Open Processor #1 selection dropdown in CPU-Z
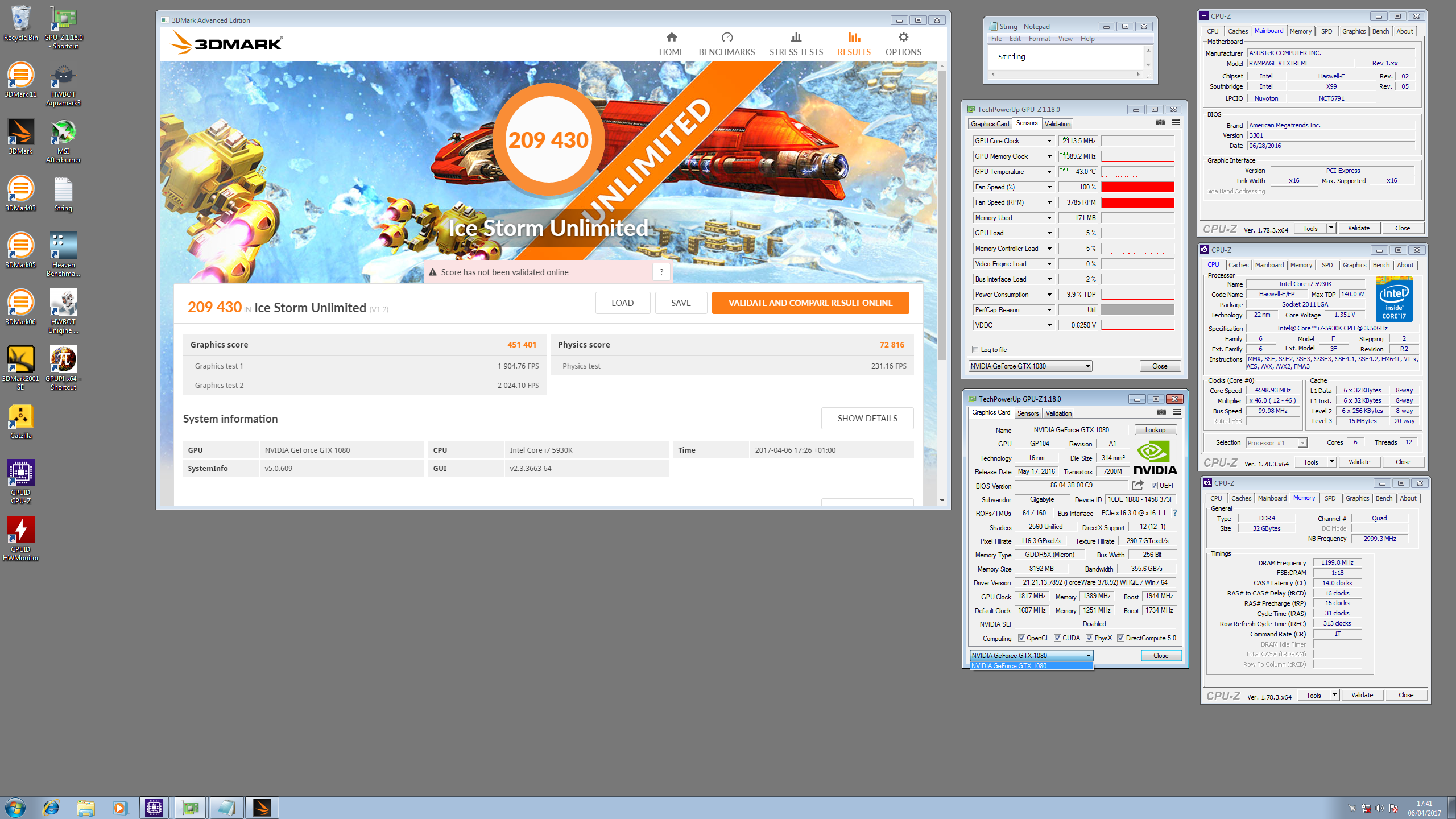The width and height of the screenshot is (1456, 819). 1276,443
